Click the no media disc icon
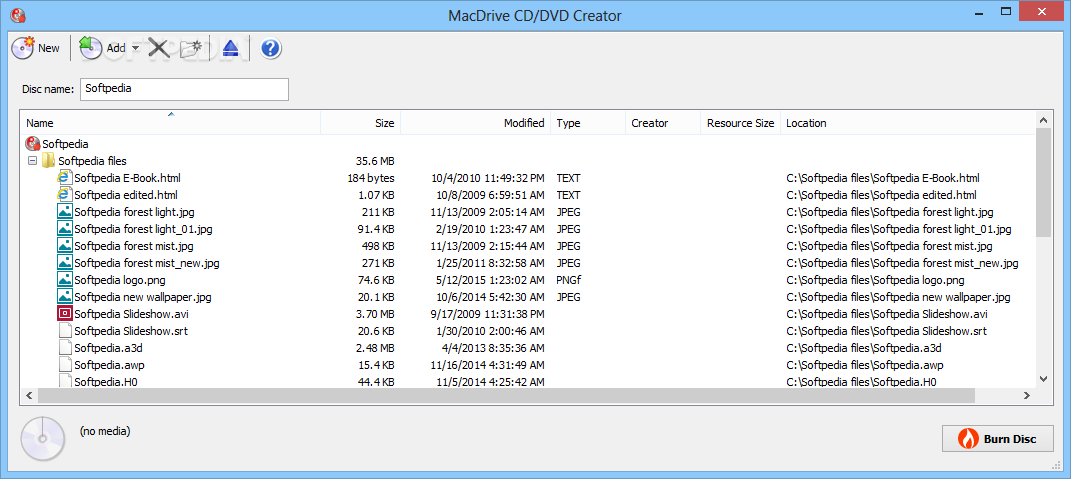 42,438
